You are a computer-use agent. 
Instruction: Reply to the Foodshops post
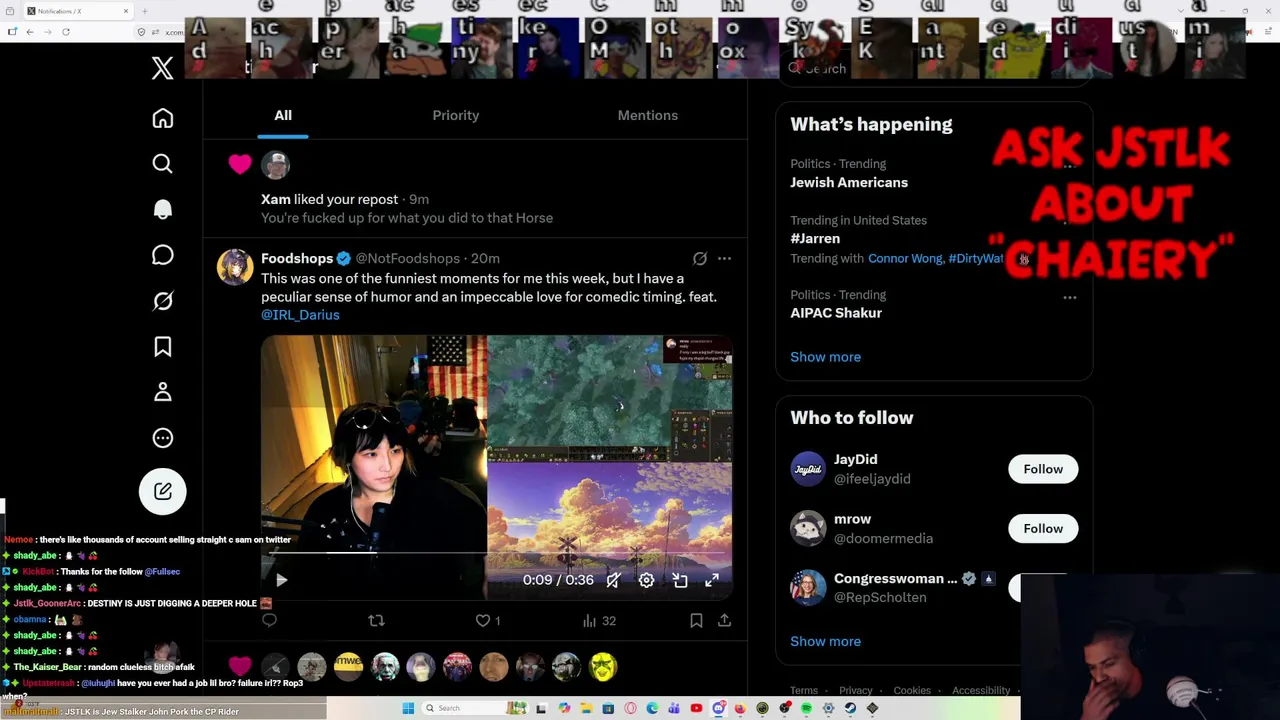269,621
